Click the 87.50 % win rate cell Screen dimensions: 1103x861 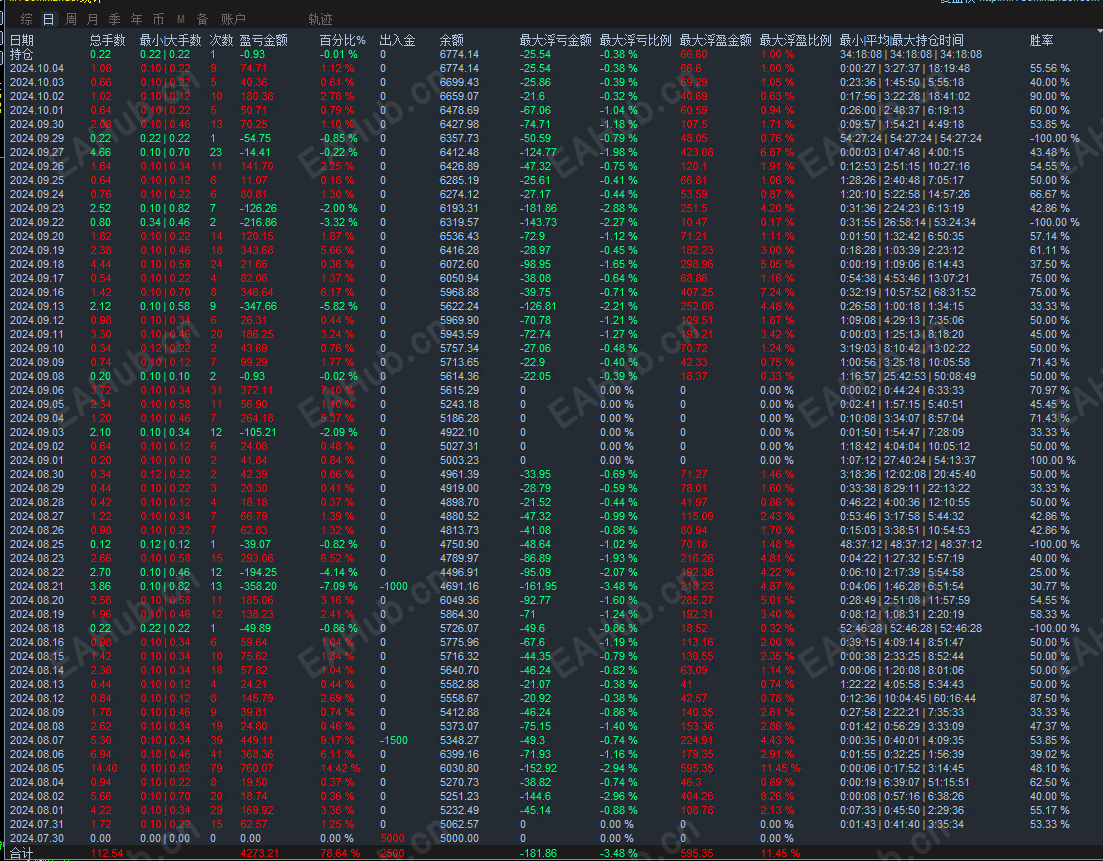tap(1050, 698)
